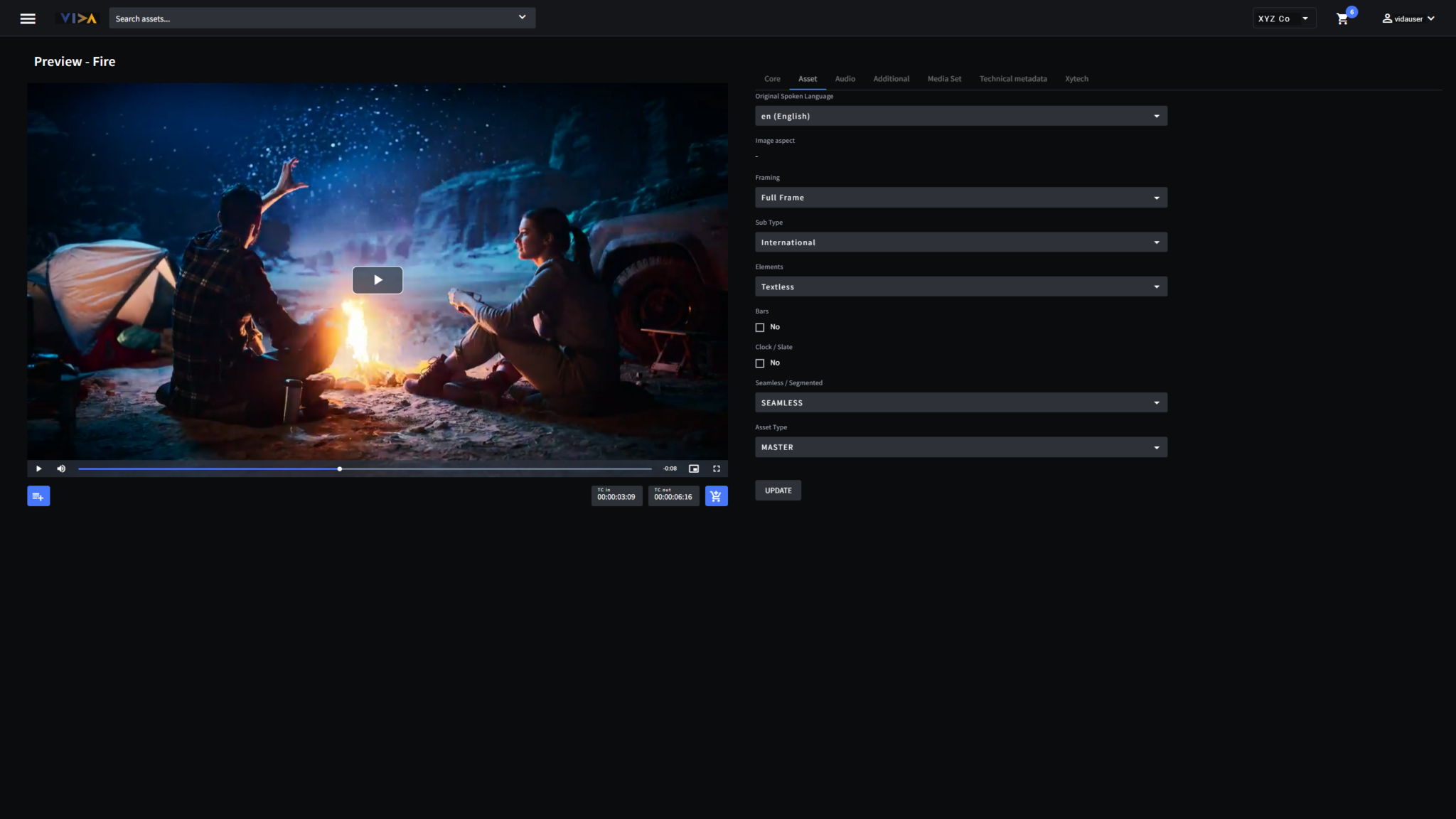The image size is (1456, 819).
Task: Switch to the Audio tab
Action: pos(845,79)
